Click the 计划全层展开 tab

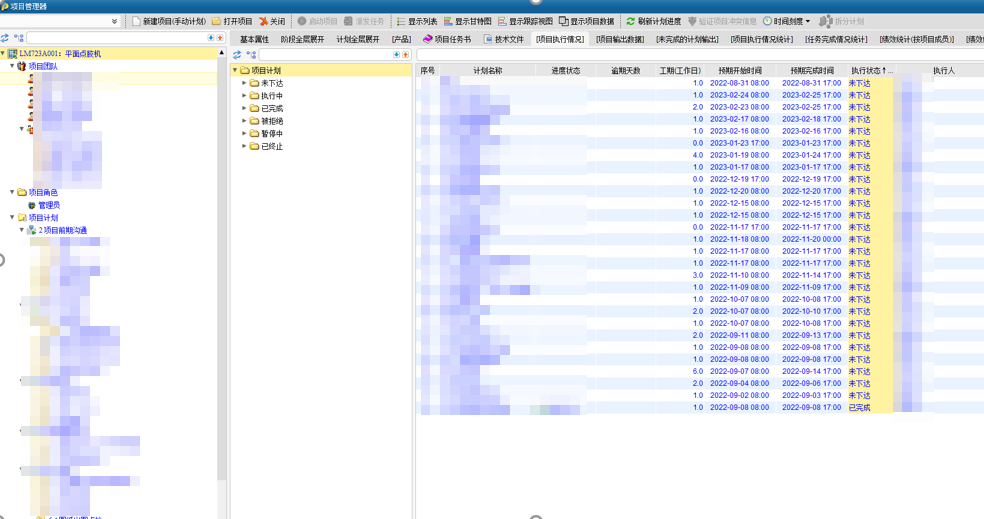pos(358,39)
